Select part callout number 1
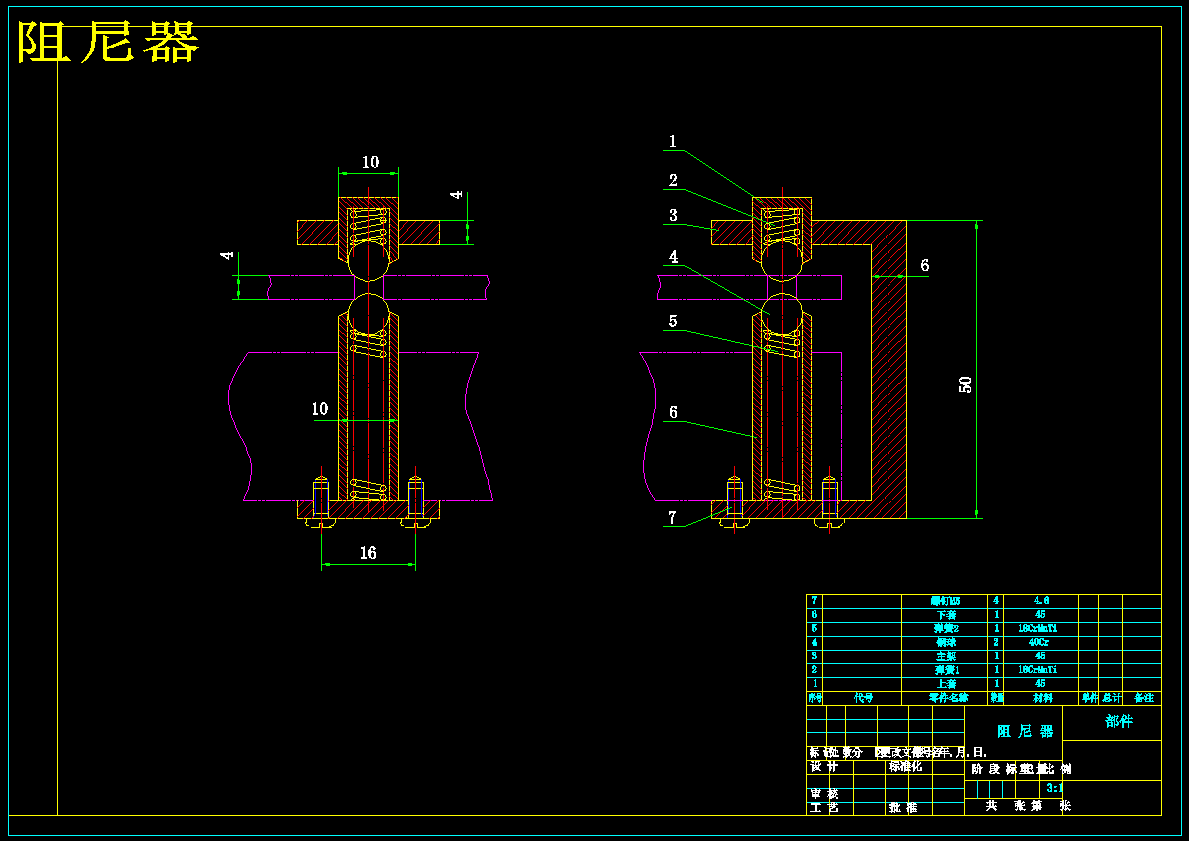 click(673, 141)
